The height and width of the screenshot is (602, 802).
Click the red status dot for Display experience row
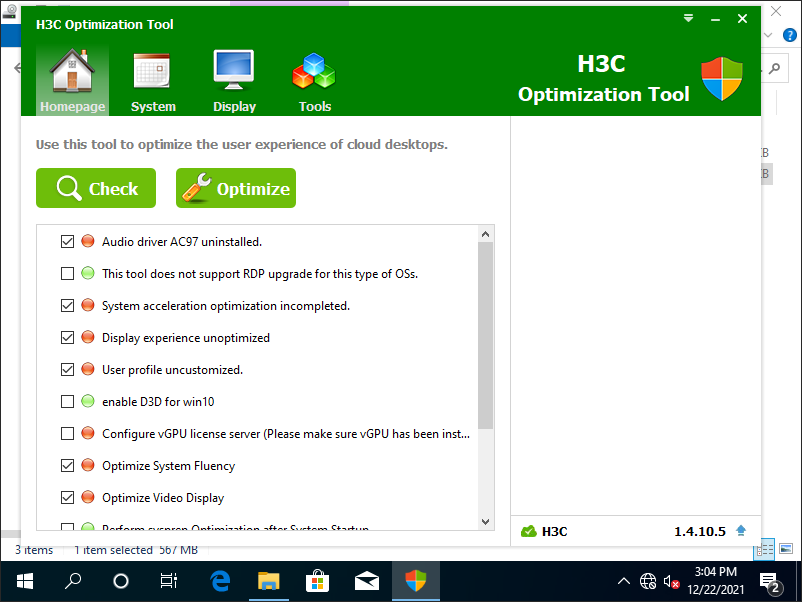tap(88, 337)
